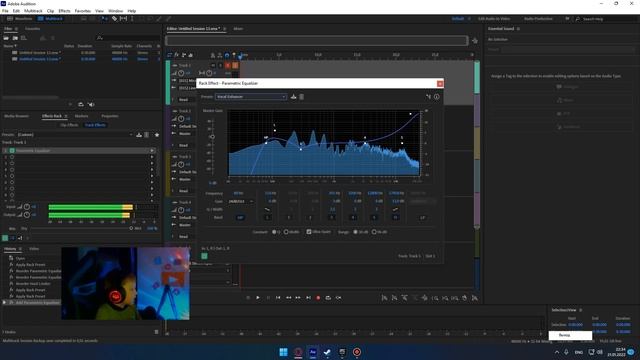Select the Slip tool in top toolbar

point(123,19)
